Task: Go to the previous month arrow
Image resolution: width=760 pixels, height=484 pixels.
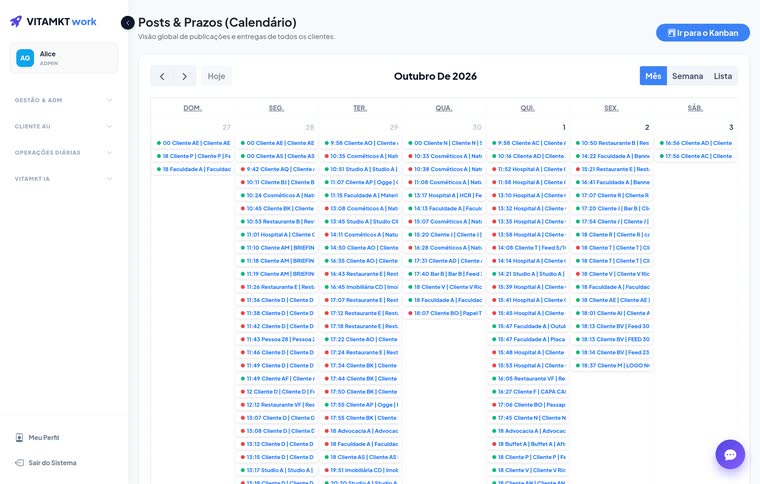Action: coord(162,76)
